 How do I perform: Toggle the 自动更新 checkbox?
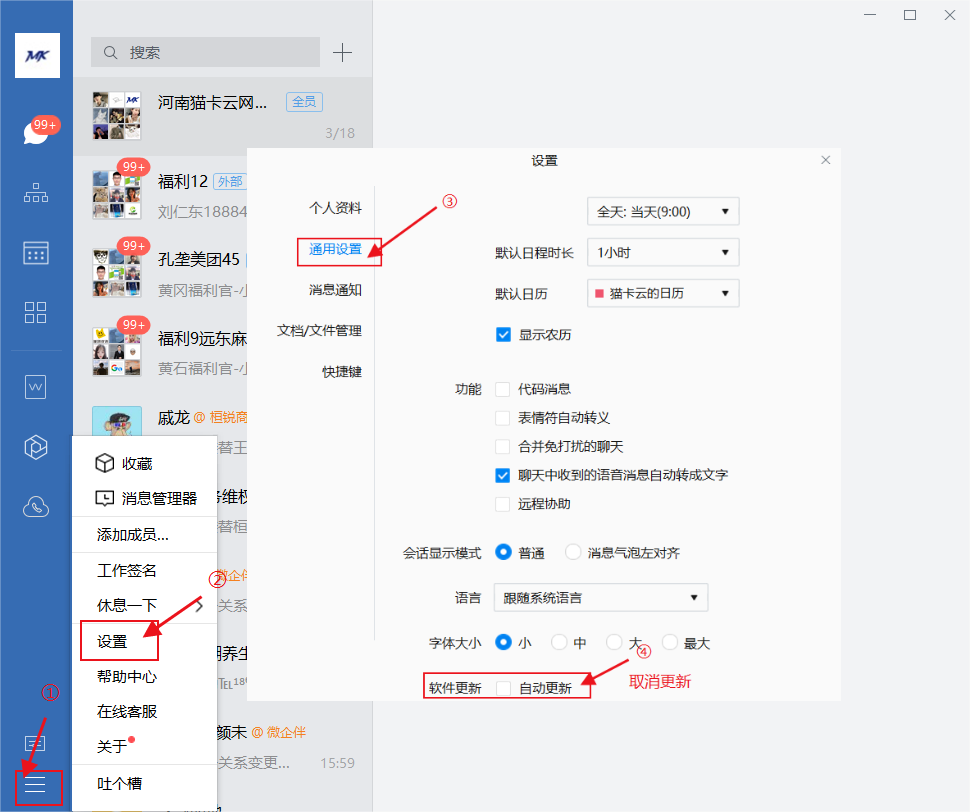[x=504, y=688]
